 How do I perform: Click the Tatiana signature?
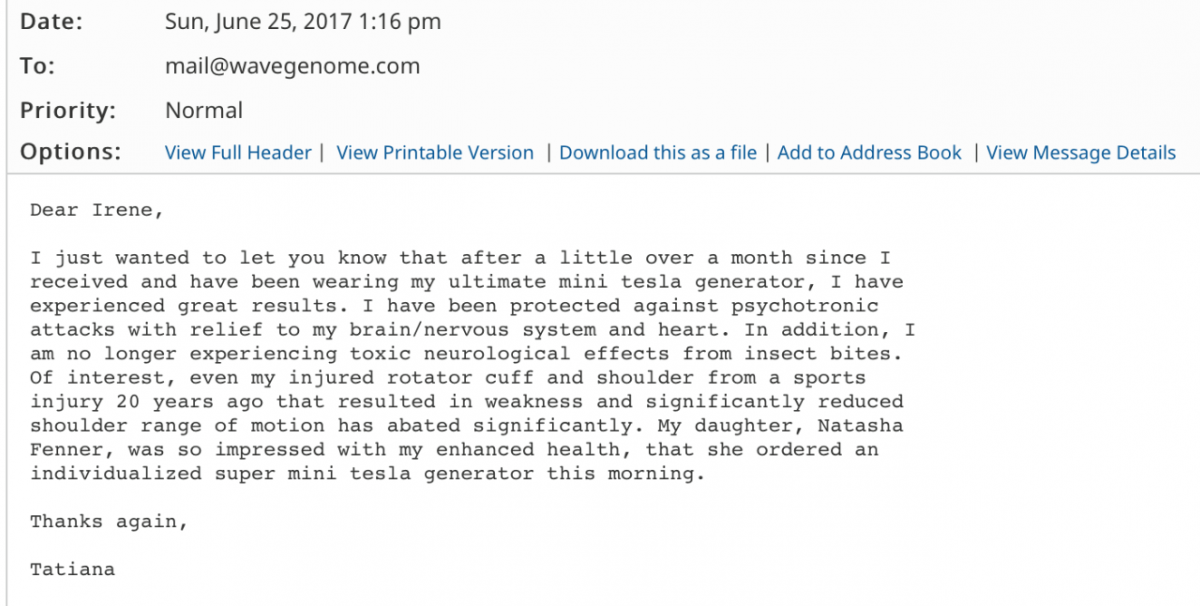72,570
